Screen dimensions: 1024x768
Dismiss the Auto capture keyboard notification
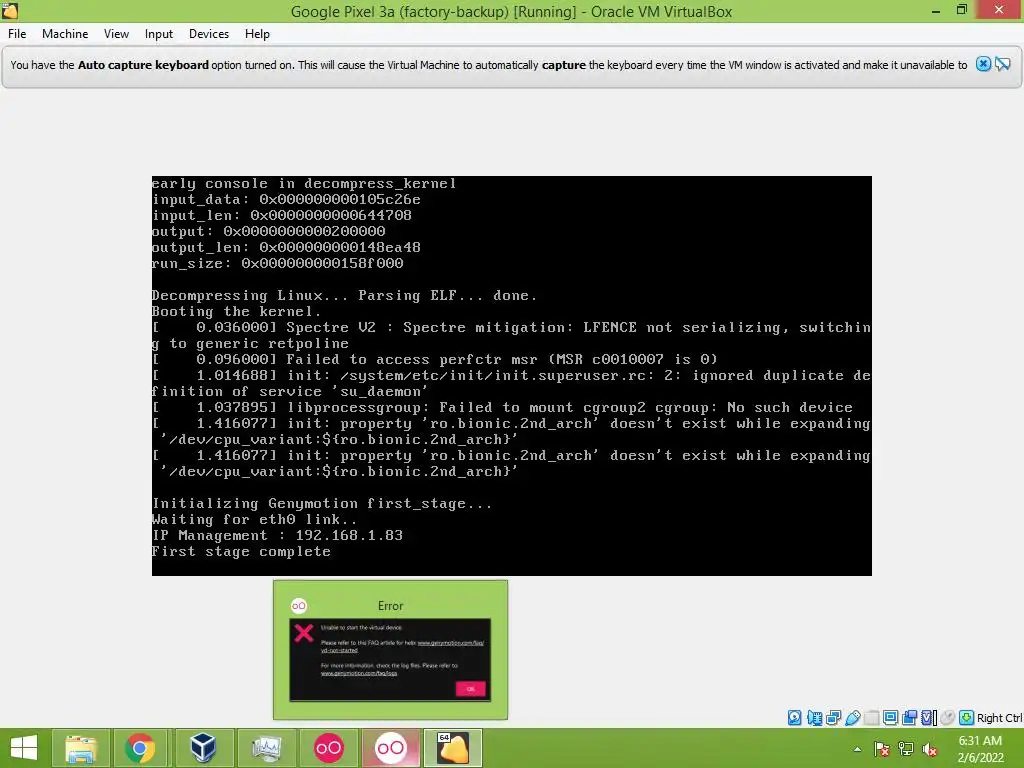[984, 64]
